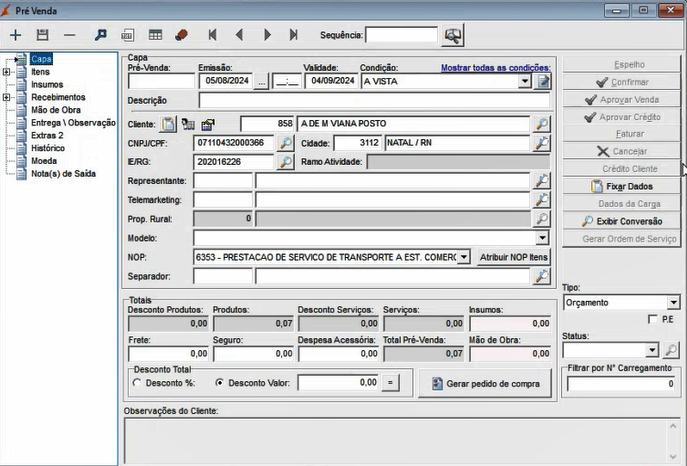Click the eraser icon in toolbar
Screen dimensions: 687x466
tap(181, 35)
